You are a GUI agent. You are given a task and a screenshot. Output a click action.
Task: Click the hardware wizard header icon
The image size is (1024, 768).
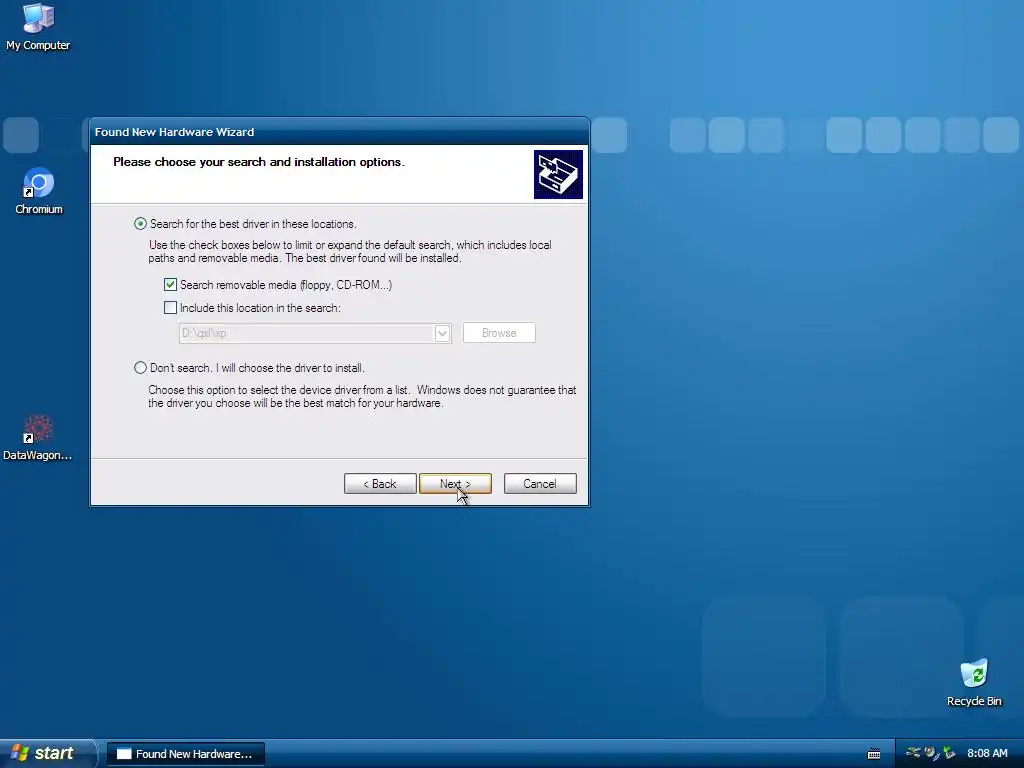(558, 174)
